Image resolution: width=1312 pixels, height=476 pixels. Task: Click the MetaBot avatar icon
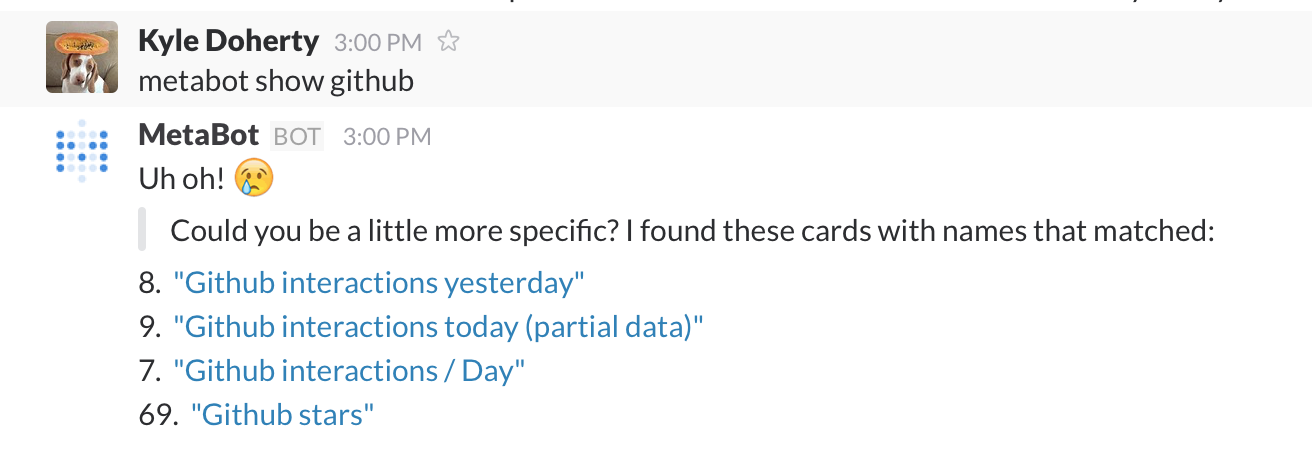(82, 151)
